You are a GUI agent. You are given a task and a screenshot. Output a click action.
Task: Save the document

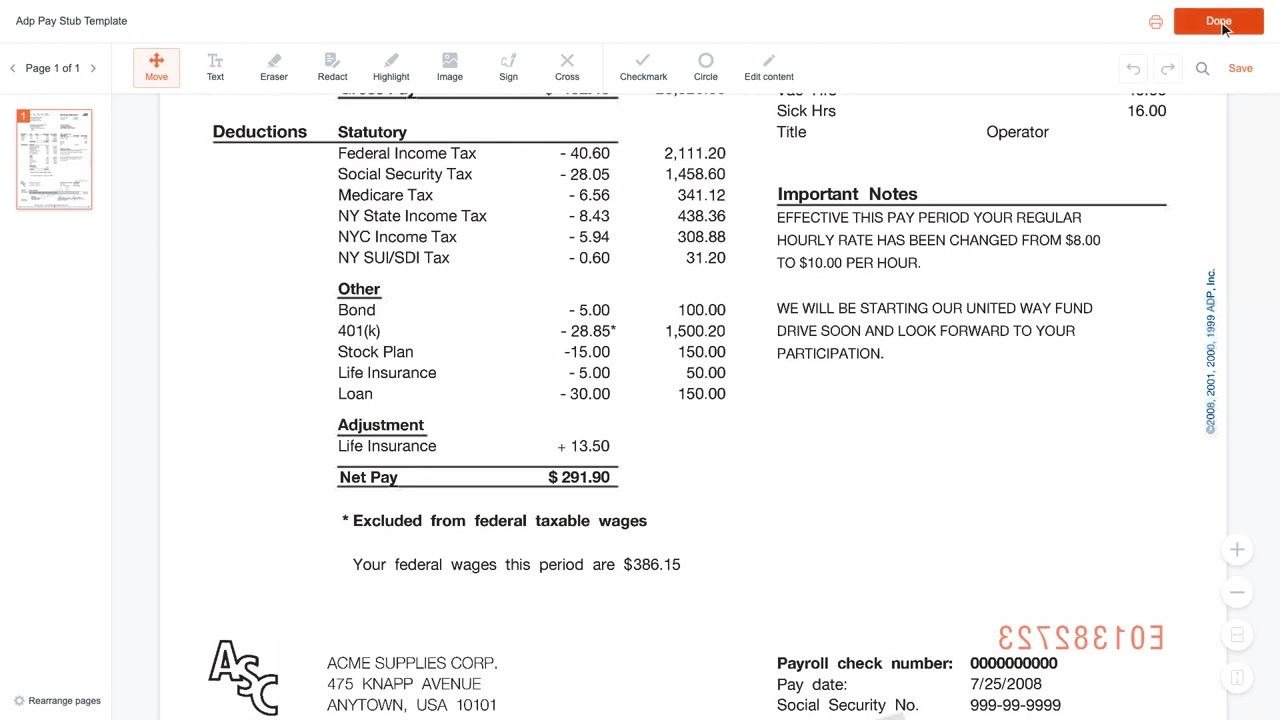[1240, 68]
